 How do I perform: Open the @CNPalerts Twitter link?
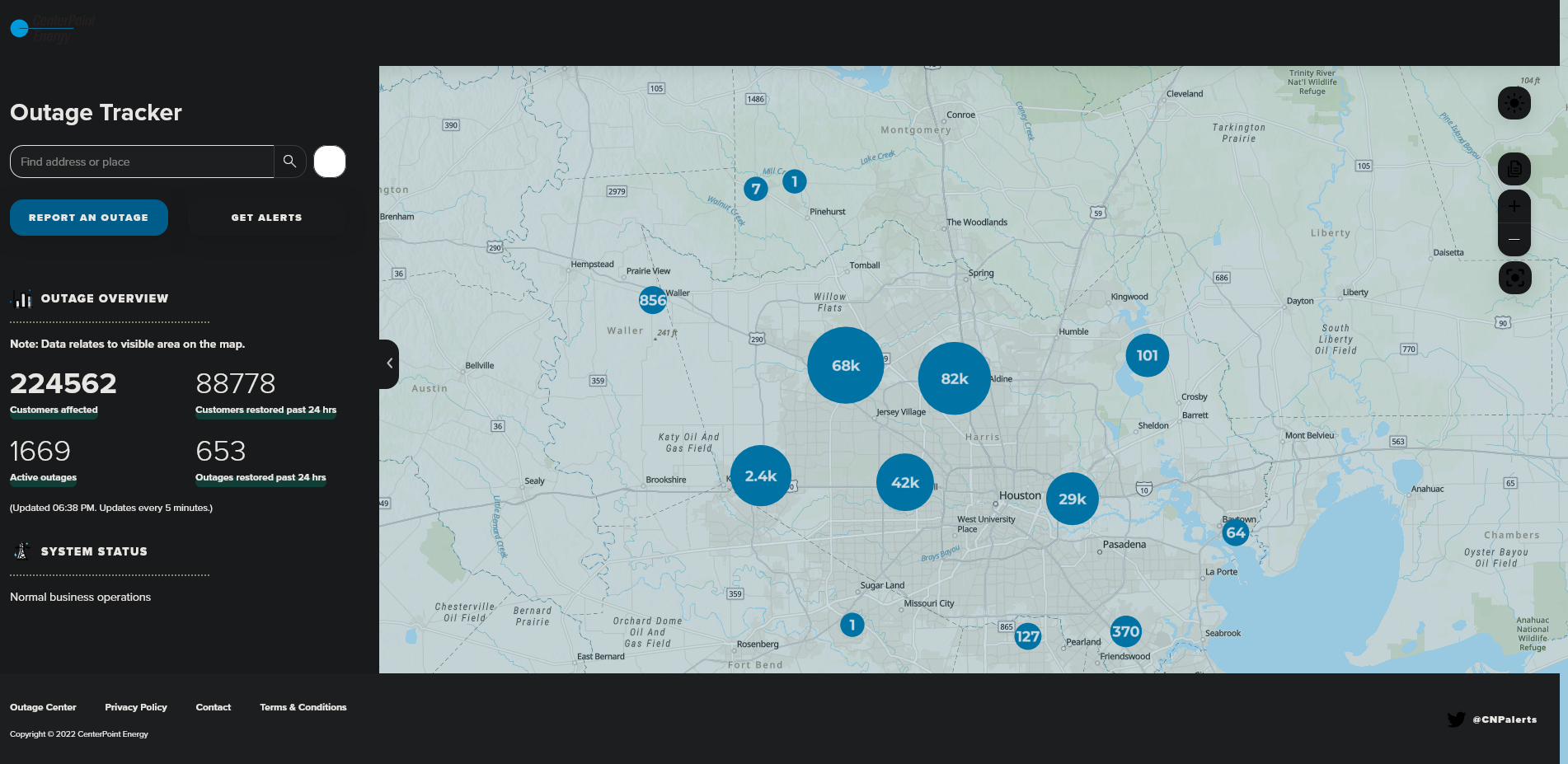tap(1492, 719)
